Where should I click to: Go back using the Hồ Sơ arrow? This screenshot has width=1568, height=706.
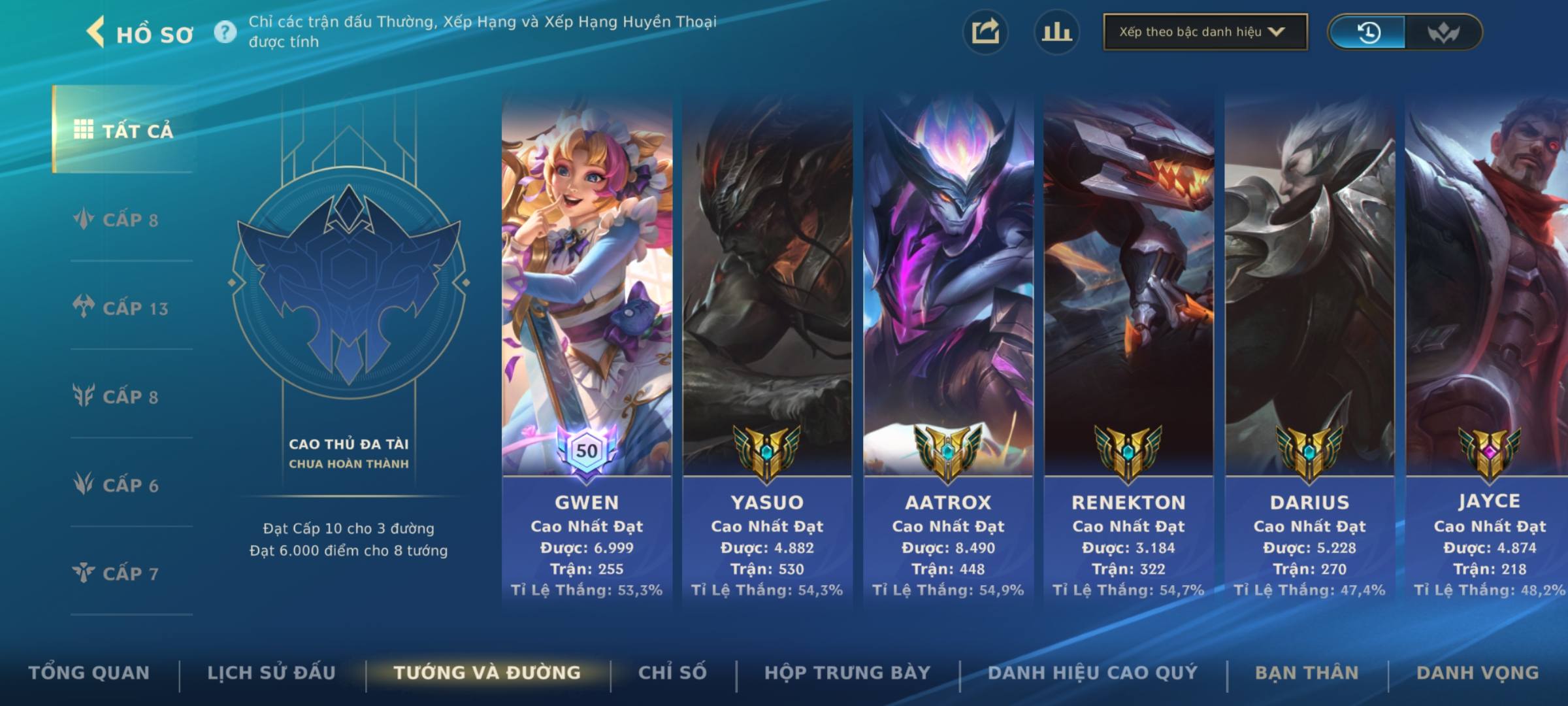(x=95, y=32)
